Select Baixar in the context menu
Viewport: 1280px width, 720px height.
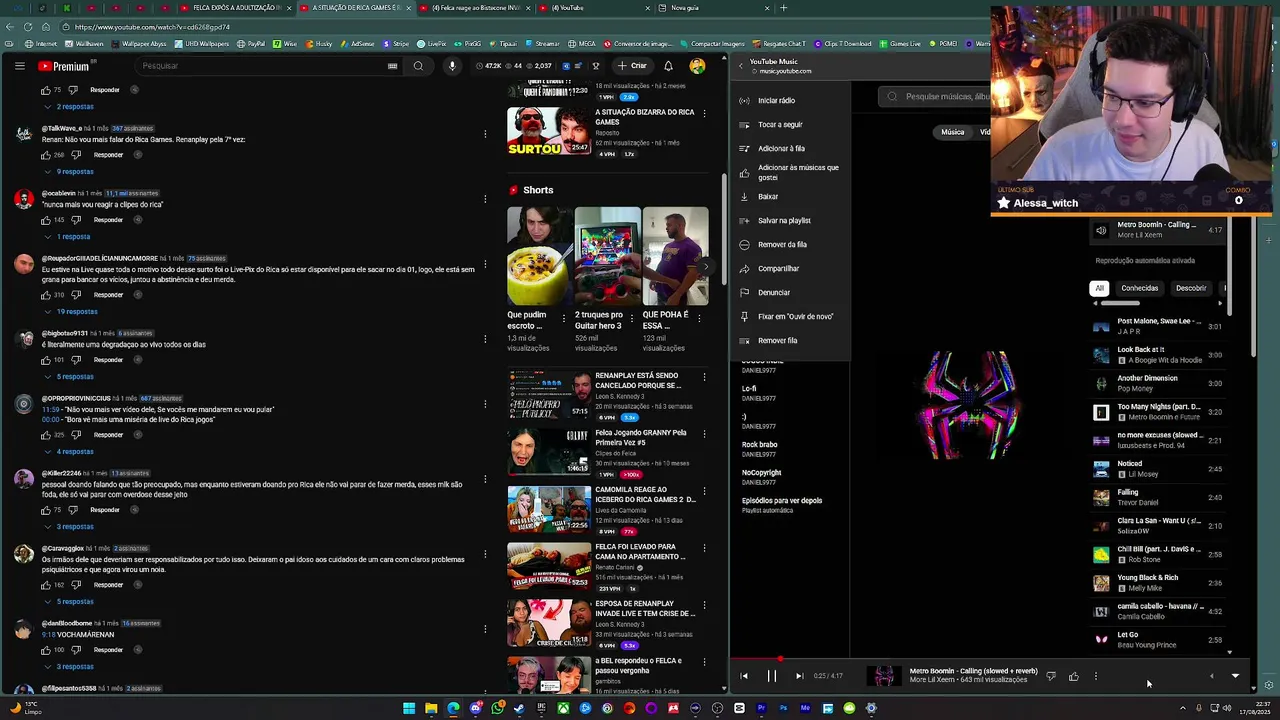coord(789,197)
